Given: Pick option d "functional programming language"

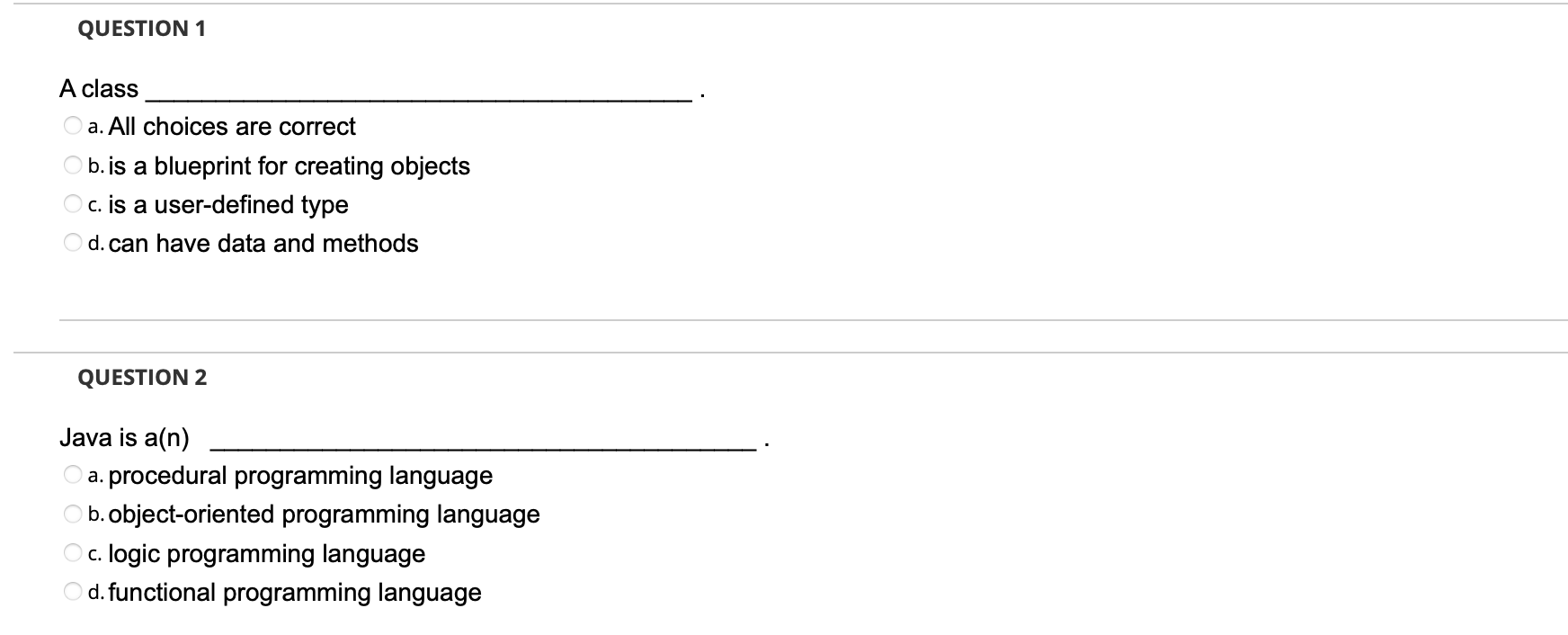Looking at the screenshot, I should pyautogui.click(x=71, y=591).
